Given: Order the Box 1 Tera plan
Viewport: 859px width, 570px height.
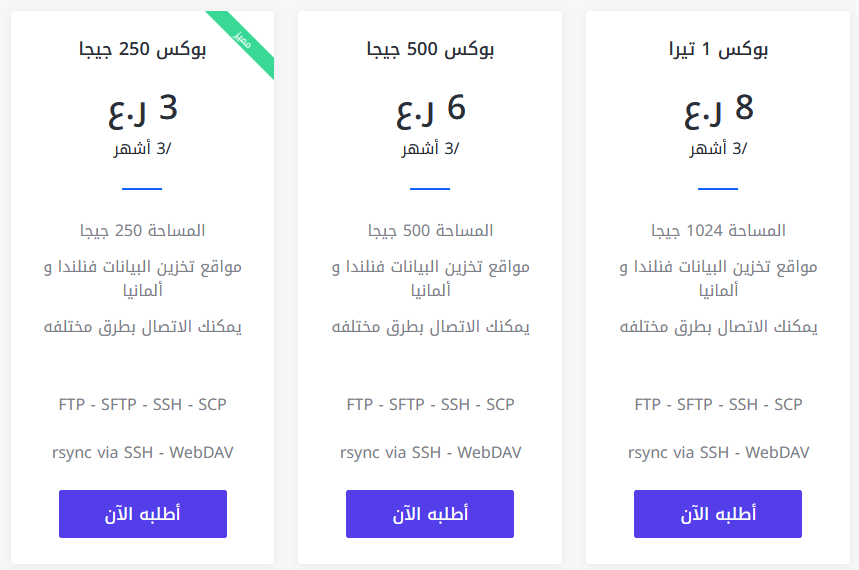Looking at the screenshot, I should click(718, 514).
